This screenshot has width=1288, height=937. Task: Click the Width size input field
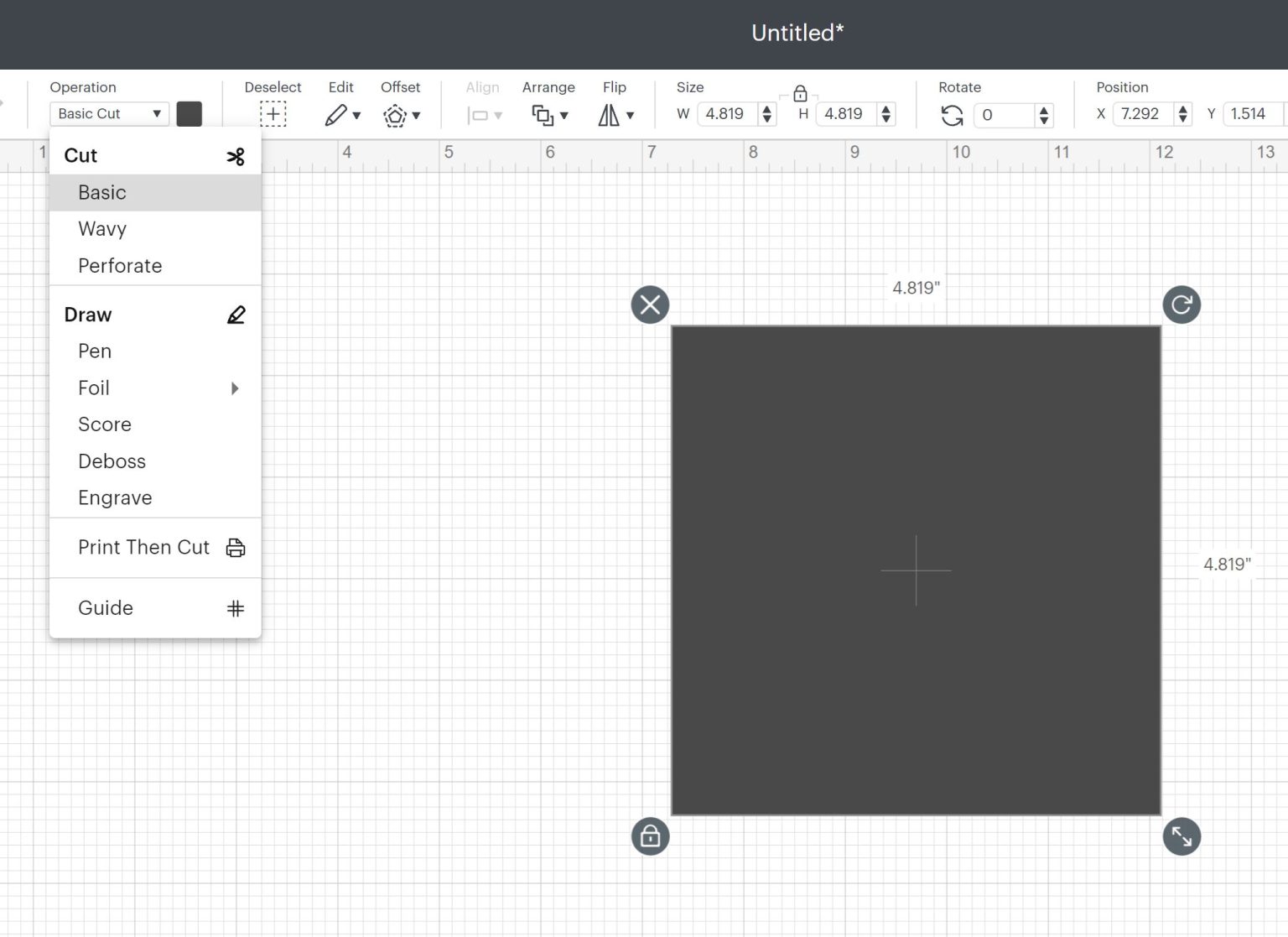725,114
